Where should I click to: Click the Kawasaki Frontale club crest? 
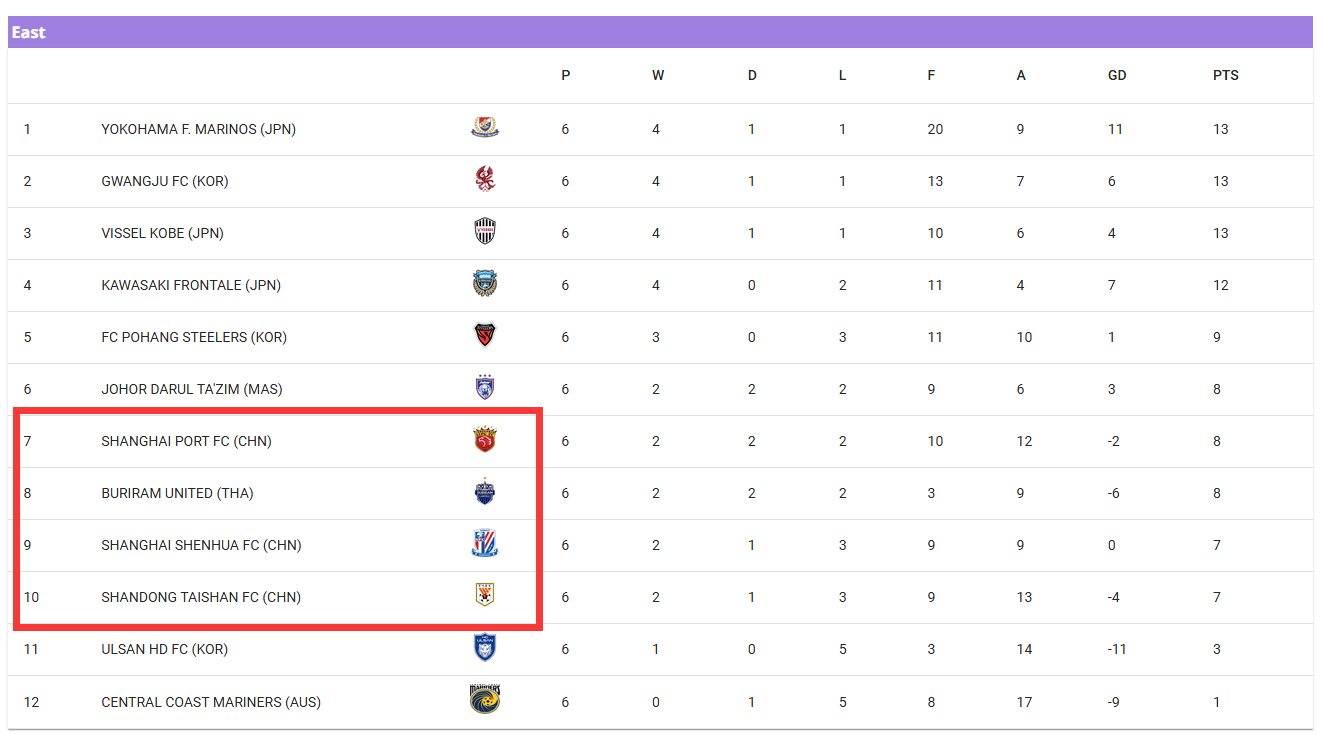[485, 284]
